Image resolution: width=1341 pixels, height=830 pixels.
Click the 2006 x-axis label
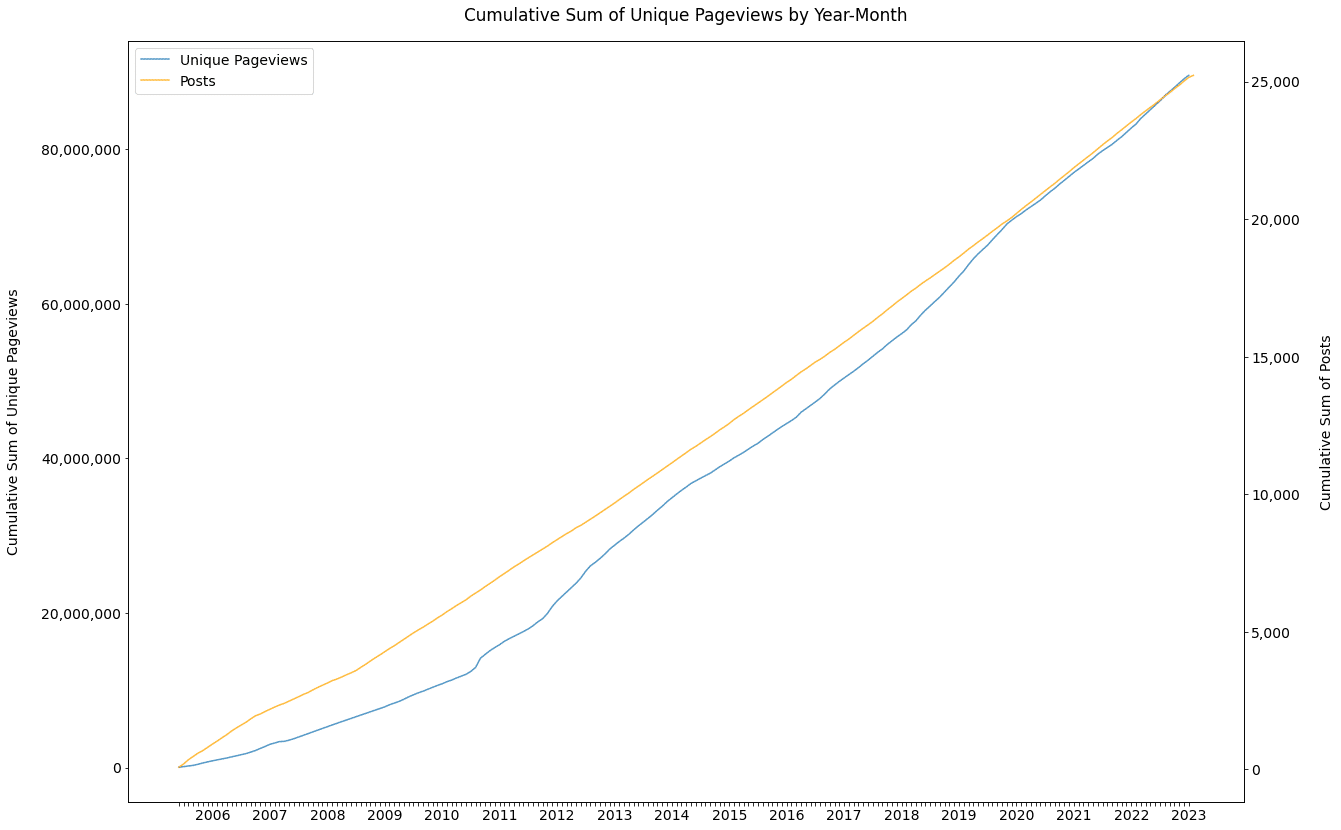pyautogui.click(x=212, y=816)
